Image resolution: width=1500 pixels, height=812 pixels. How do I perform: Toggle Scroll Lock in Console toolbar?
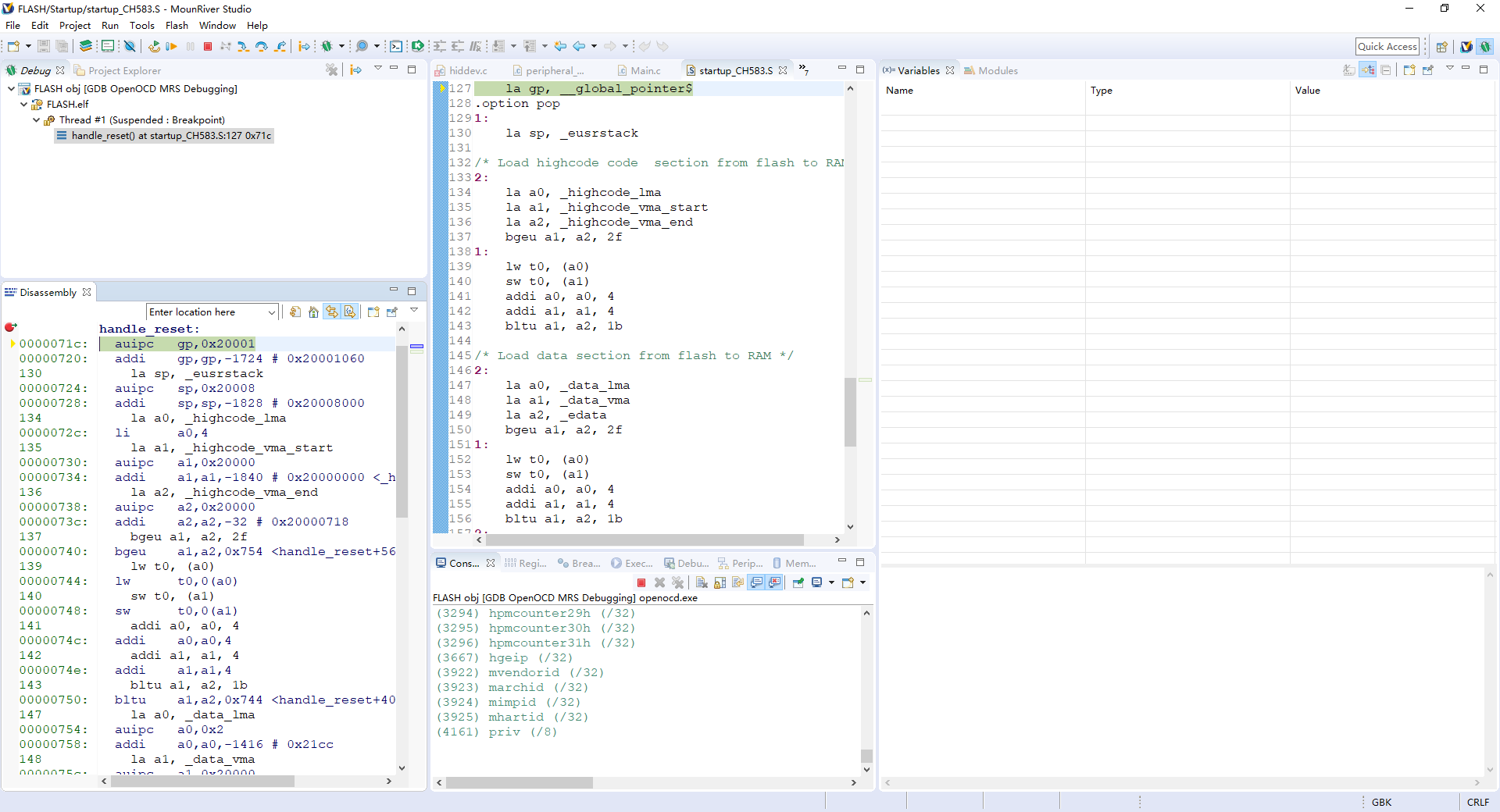(720, 582)
